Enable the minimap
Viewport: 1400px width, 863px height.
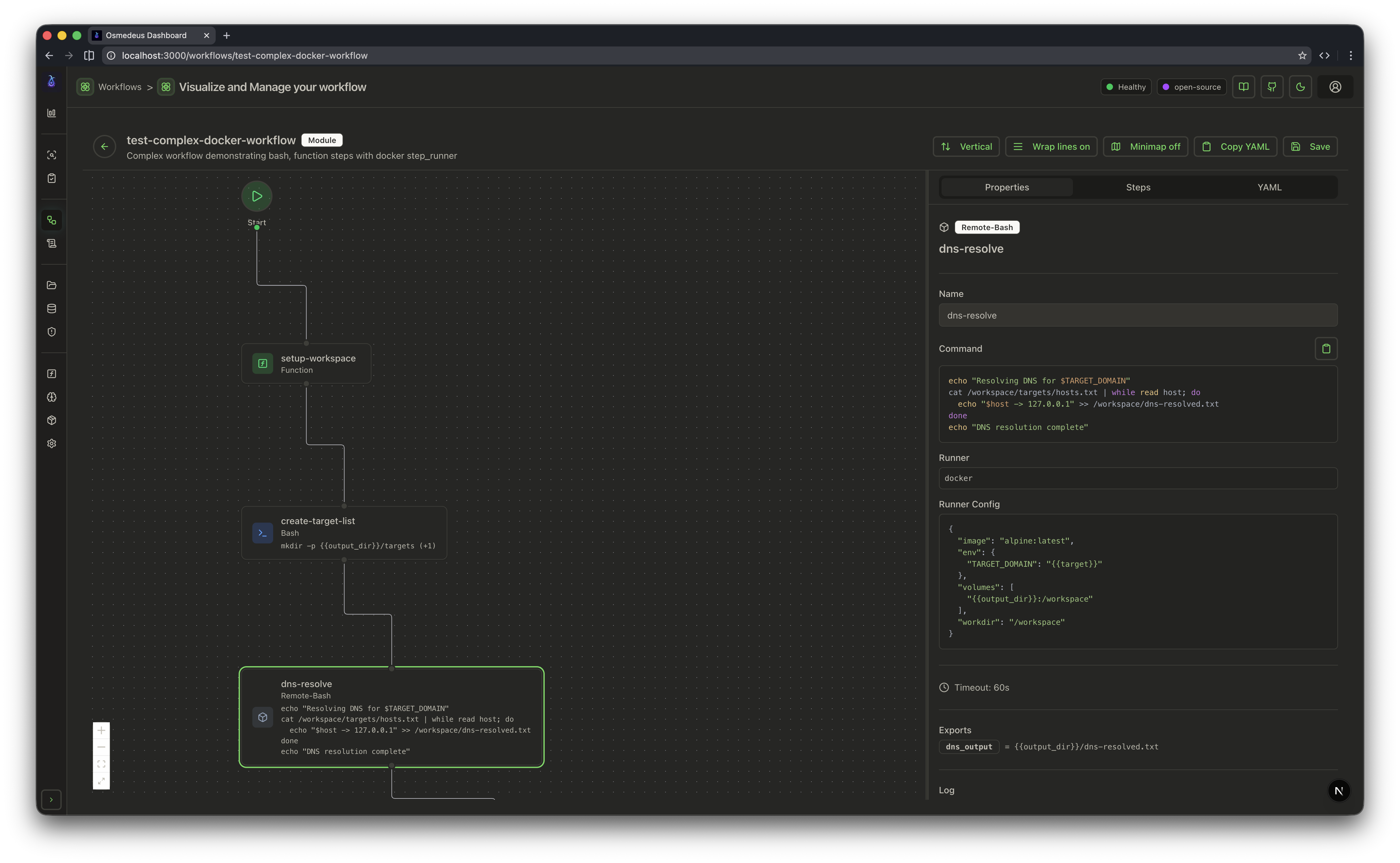click(x=1145, y=146)
